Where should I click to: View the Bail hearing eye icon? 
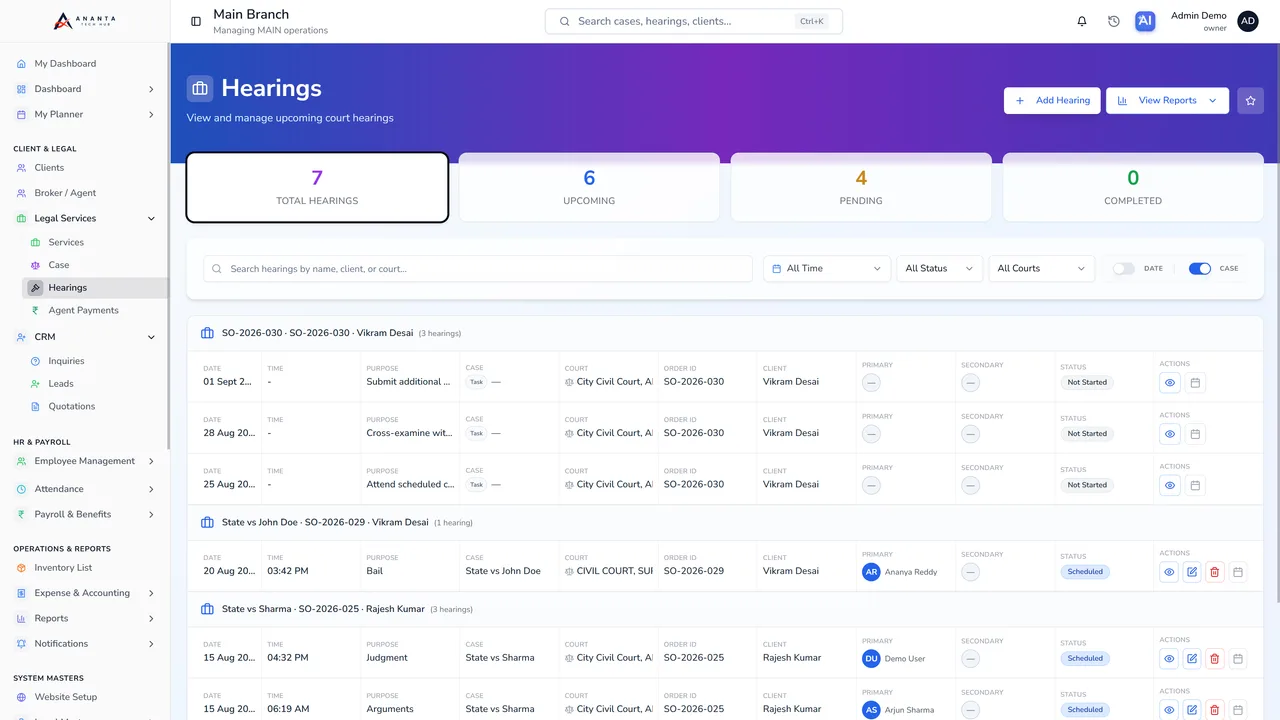1169,572
